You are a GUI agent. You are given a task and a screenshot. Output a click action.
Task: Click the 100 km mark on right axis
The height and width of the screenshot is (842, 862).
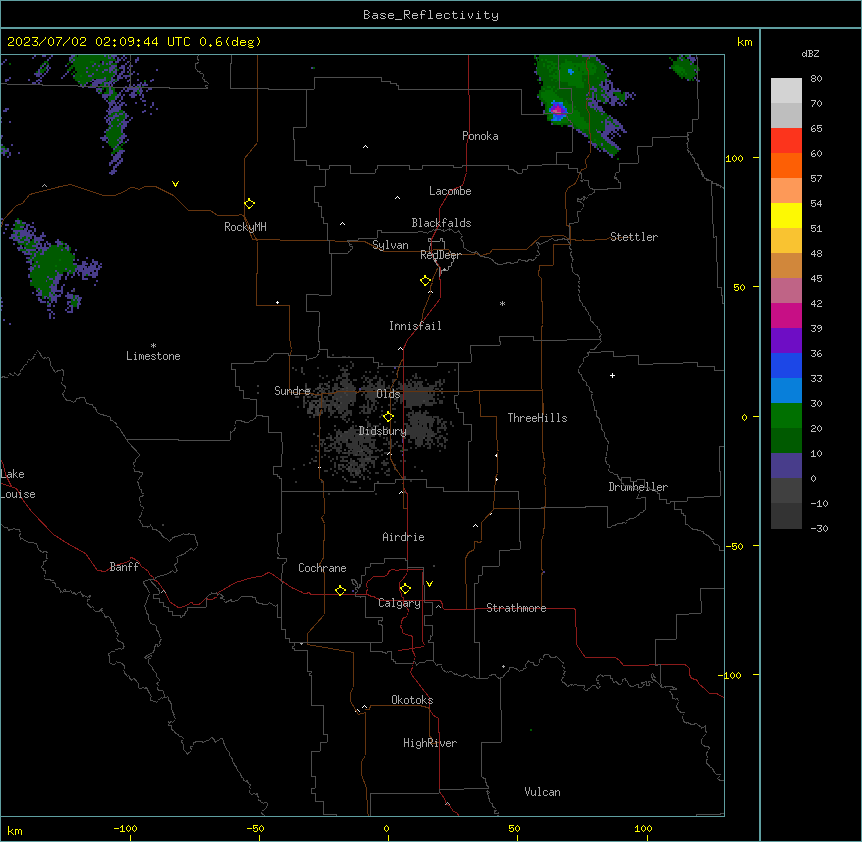click(734, 158)
